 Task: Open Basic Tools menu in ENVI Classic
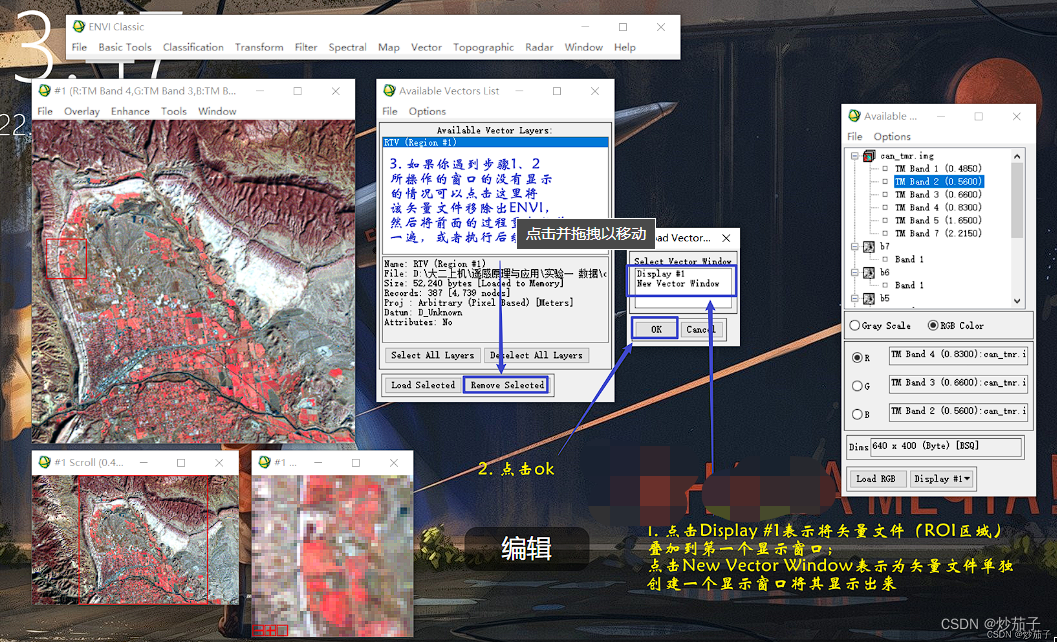[125, 47]
